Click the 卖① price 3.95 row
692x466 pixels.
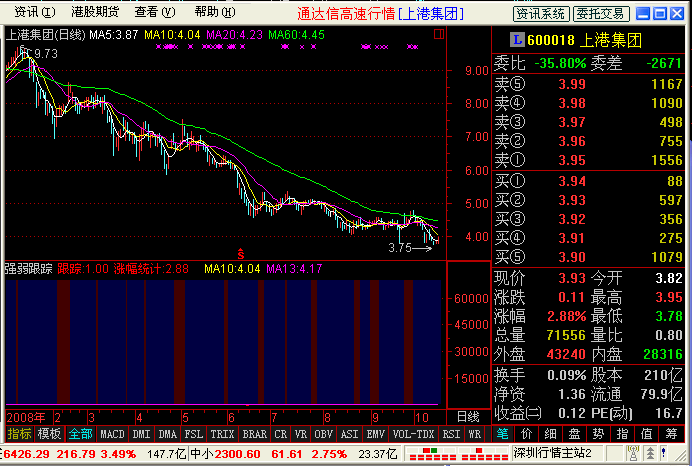[x=588, y=160]
